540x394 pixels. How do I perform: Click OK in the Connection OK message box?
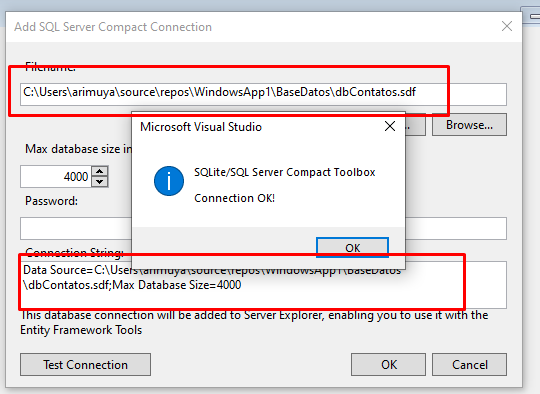(x=352, y=247)
